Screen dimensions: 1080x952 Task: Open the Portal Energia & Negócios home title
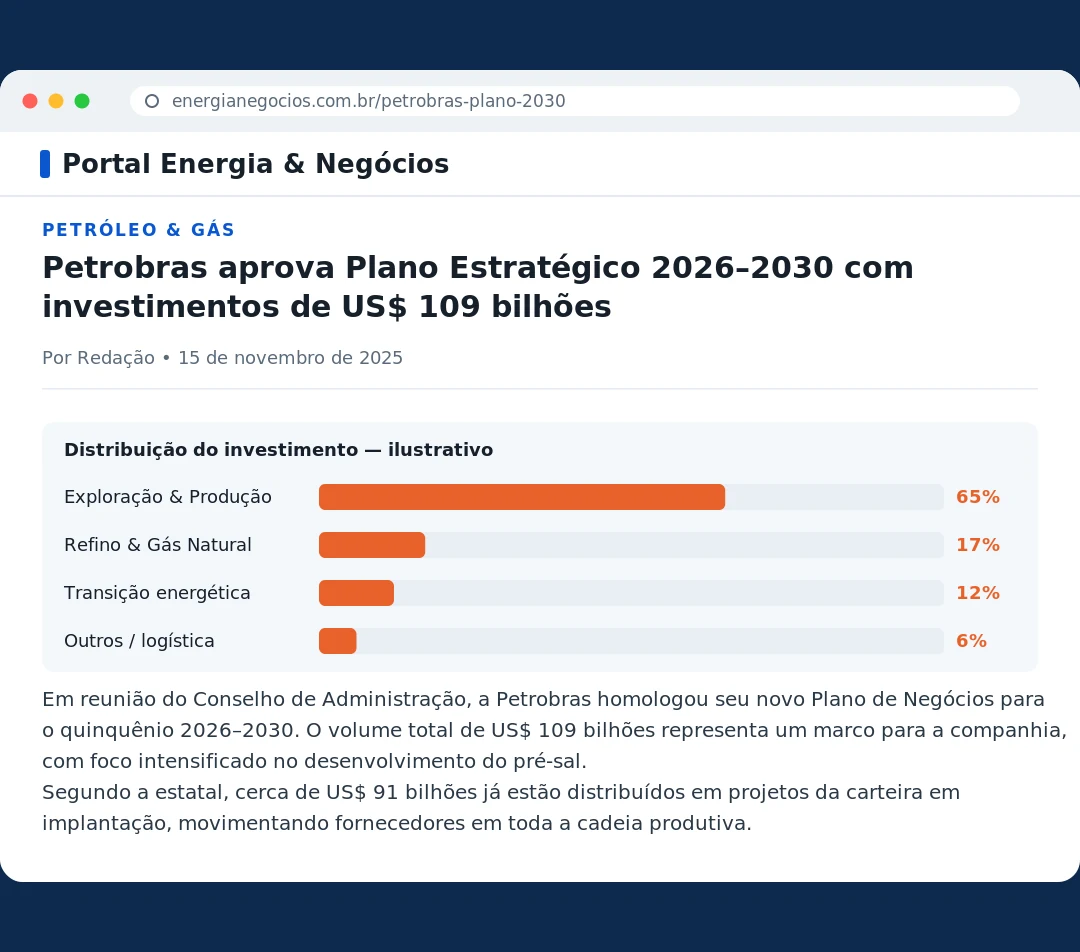tap(256, 164)
